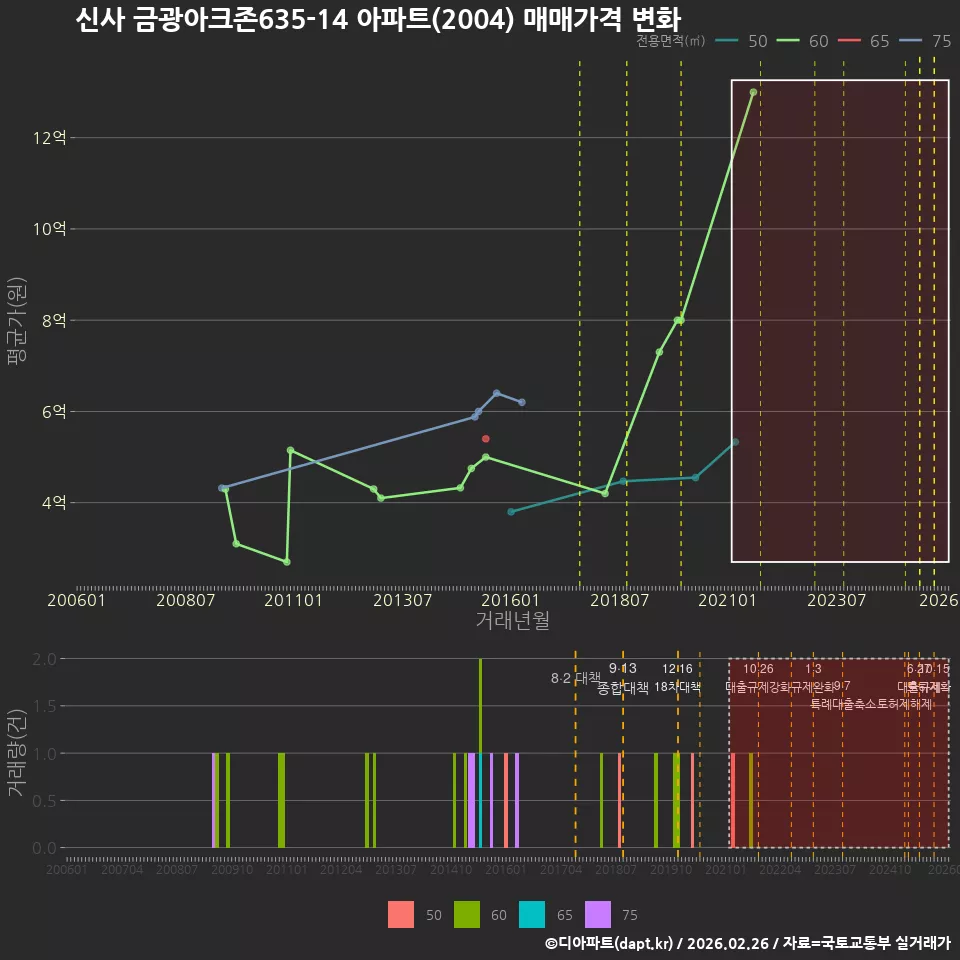Click the chart title mentioning 금광아크존635-14

pos(378,19)
